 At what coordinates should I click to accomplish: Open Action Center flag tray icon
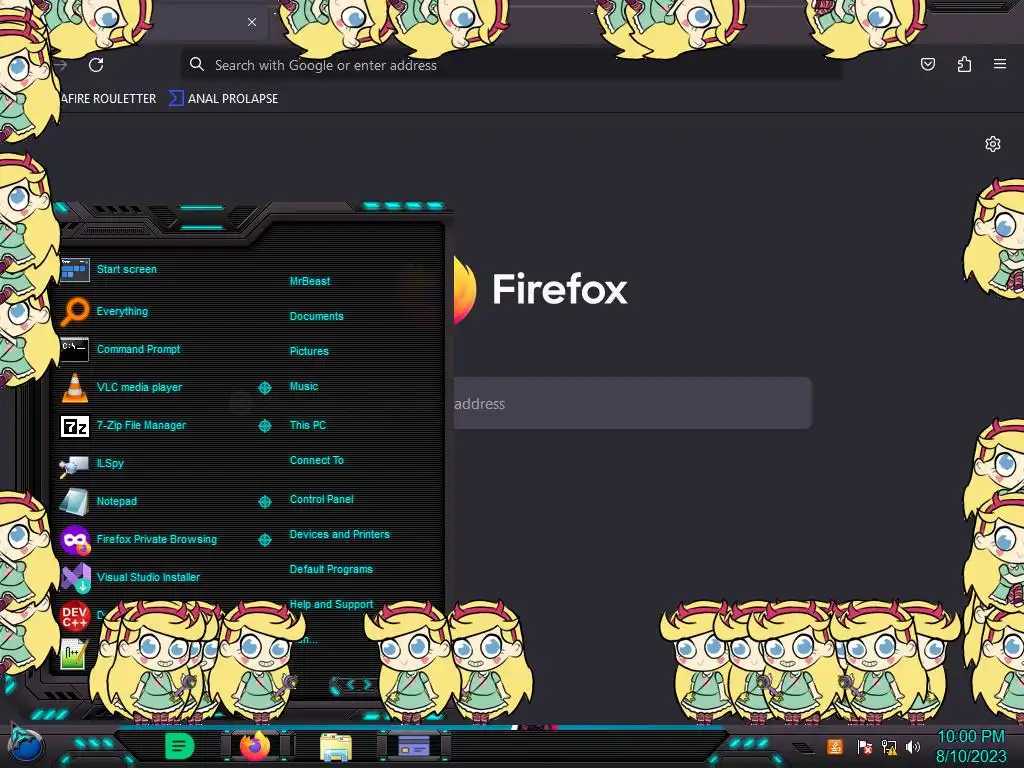865,746
